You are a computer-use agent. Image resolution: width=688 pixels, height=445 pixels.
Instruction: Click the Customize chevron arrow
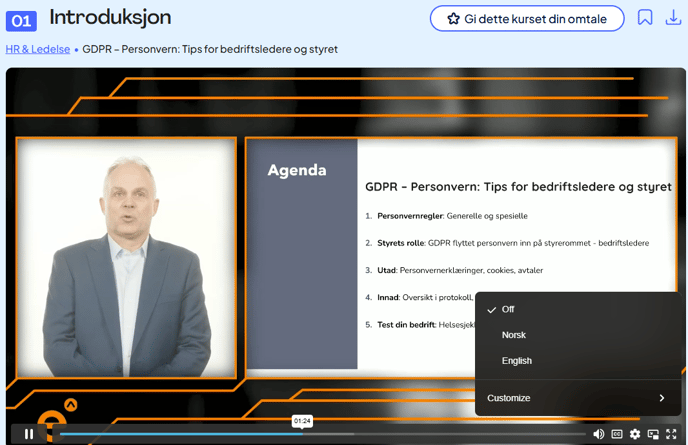[x=662, y=398]
